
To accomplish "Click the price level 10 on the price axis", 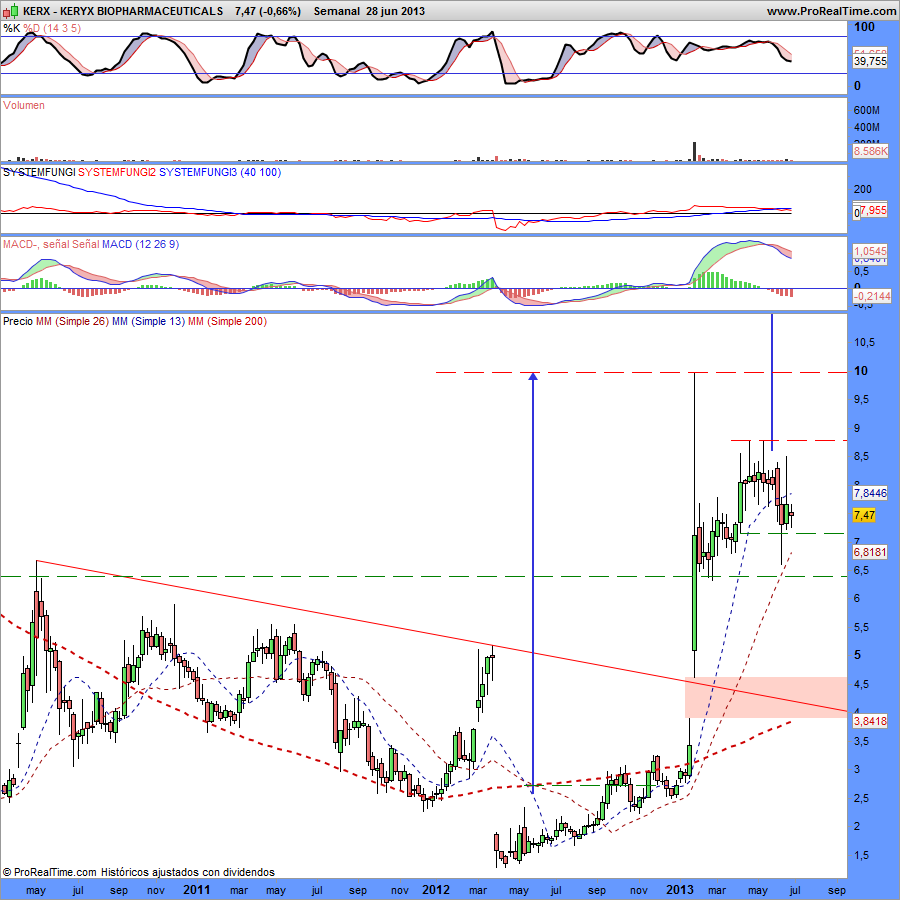I will click(861, 371).
